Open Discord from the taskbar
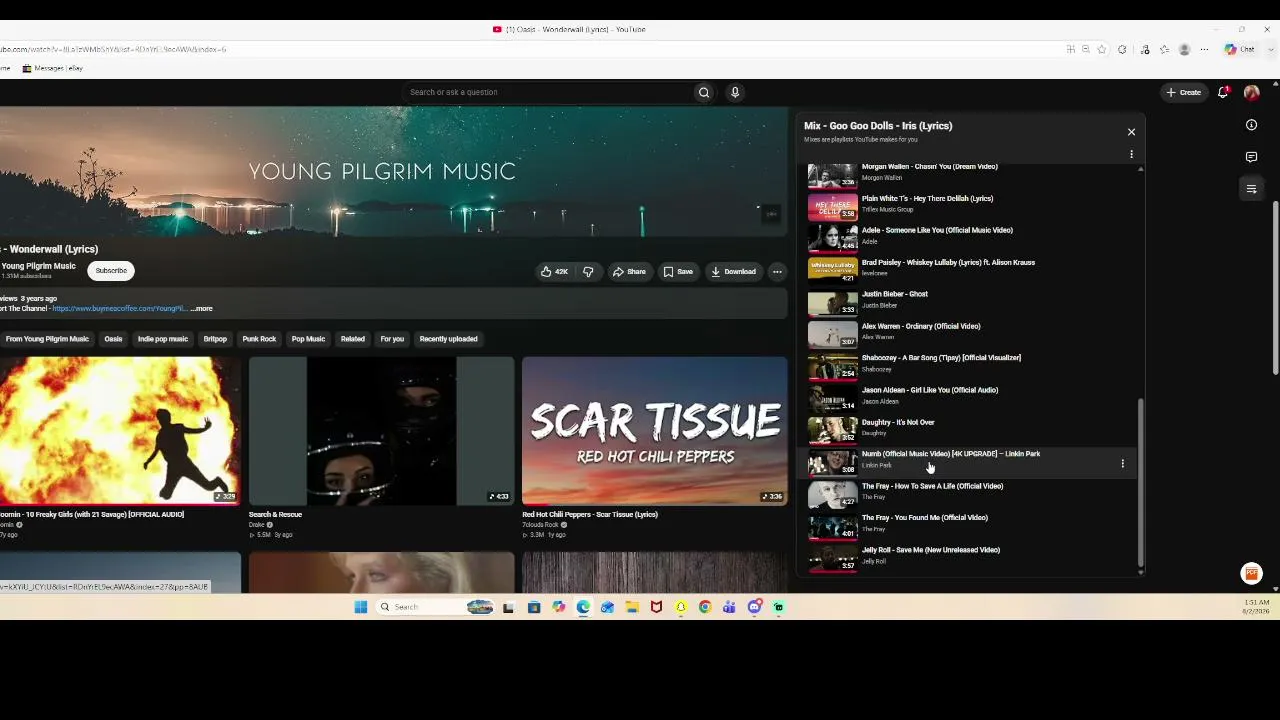Image resolution: width=1280 pixels, height=720 pixels. click(x=754, y=607)
